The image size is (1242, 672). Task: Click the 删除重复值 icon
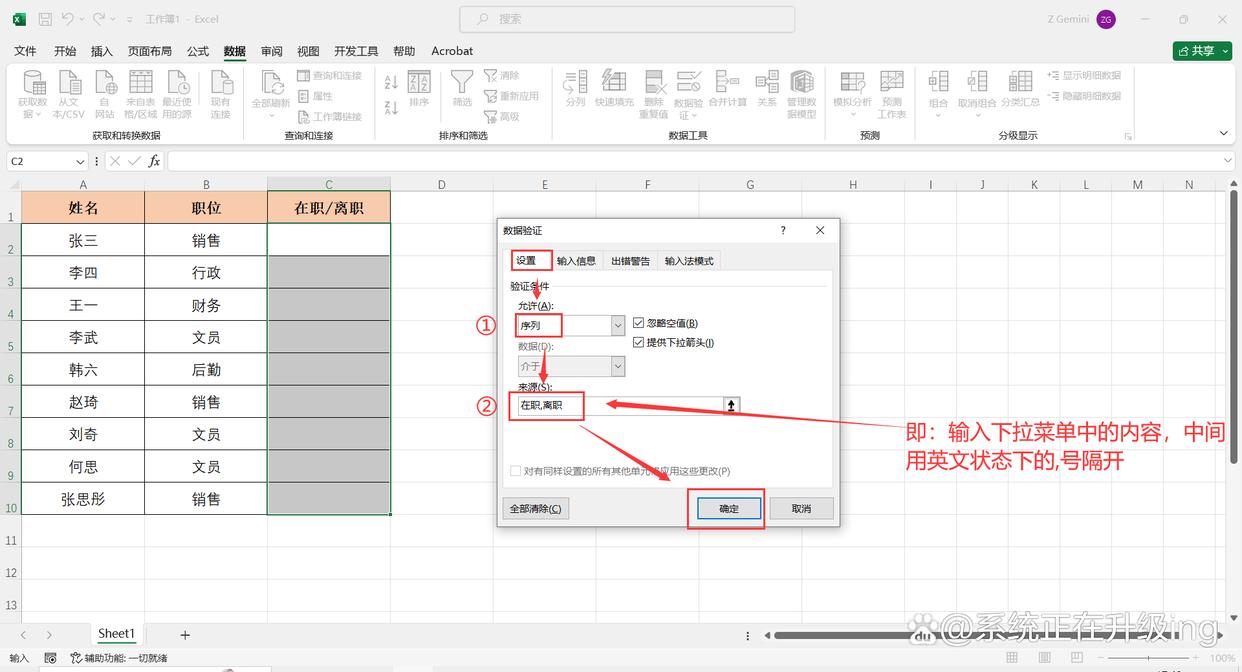(x=654, y=83)
